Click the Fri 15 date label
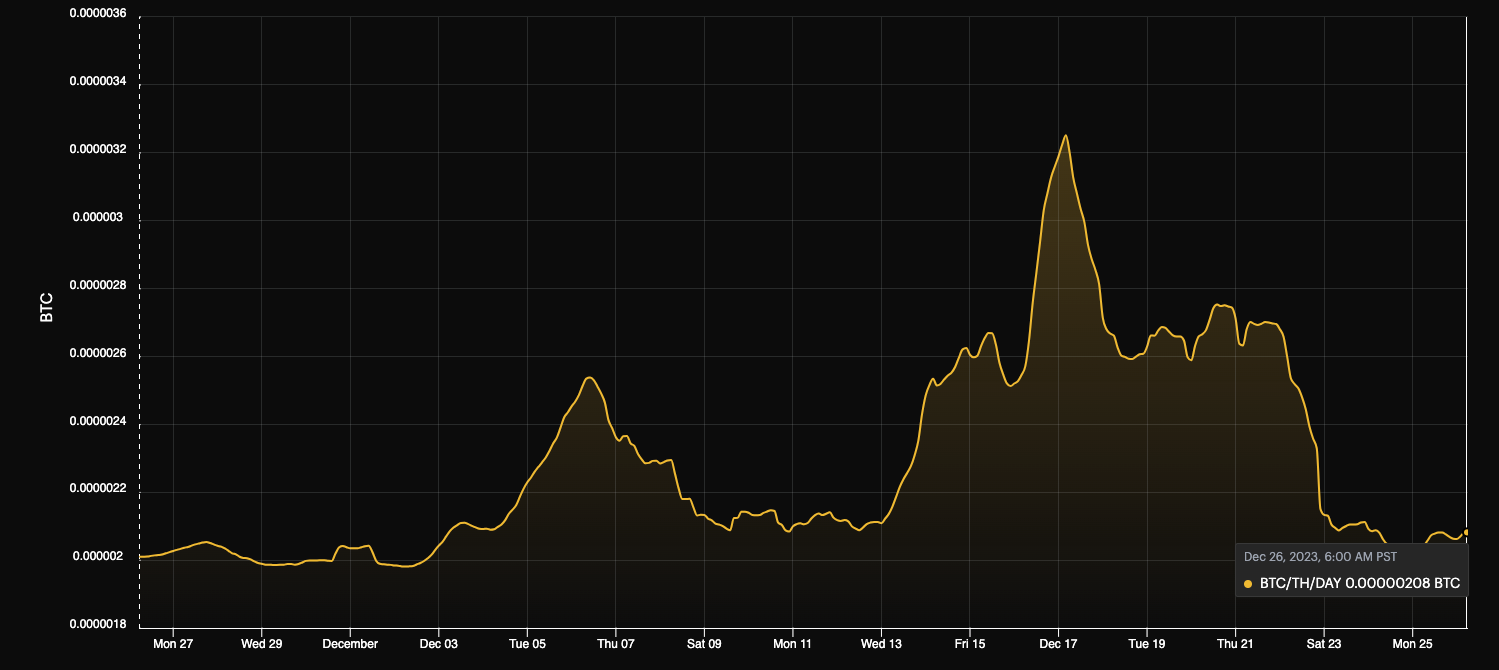Screen dimensions: 1499x670 click(970, 644)
